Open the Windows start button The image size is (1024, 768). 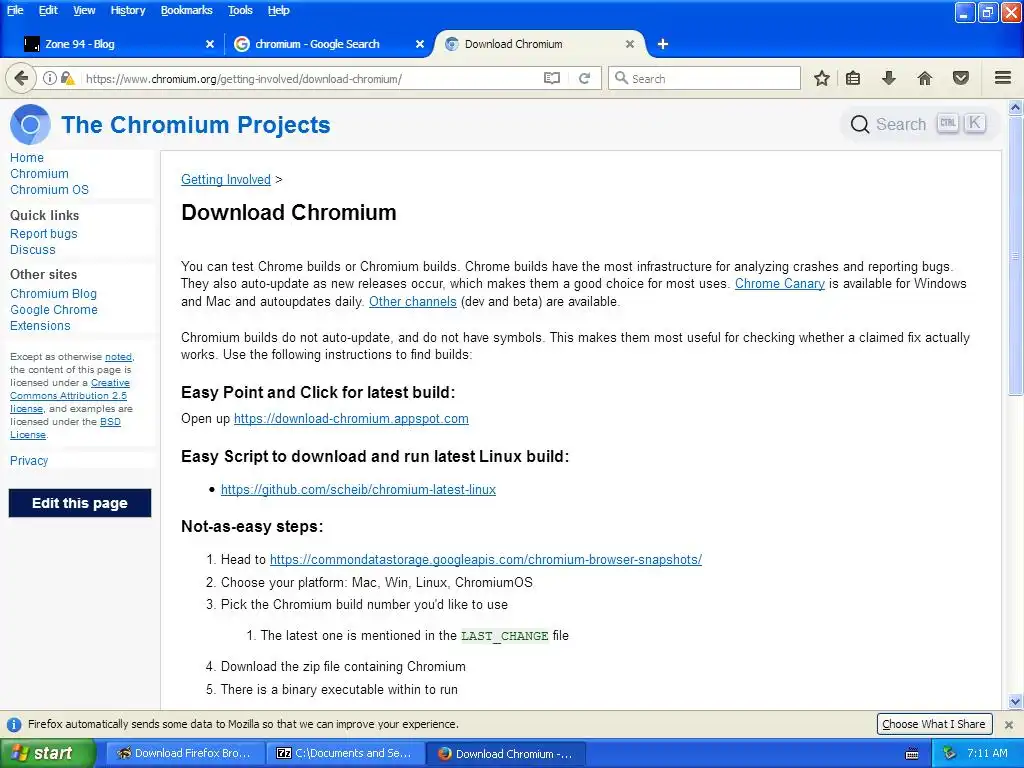(x=46, y=754)
